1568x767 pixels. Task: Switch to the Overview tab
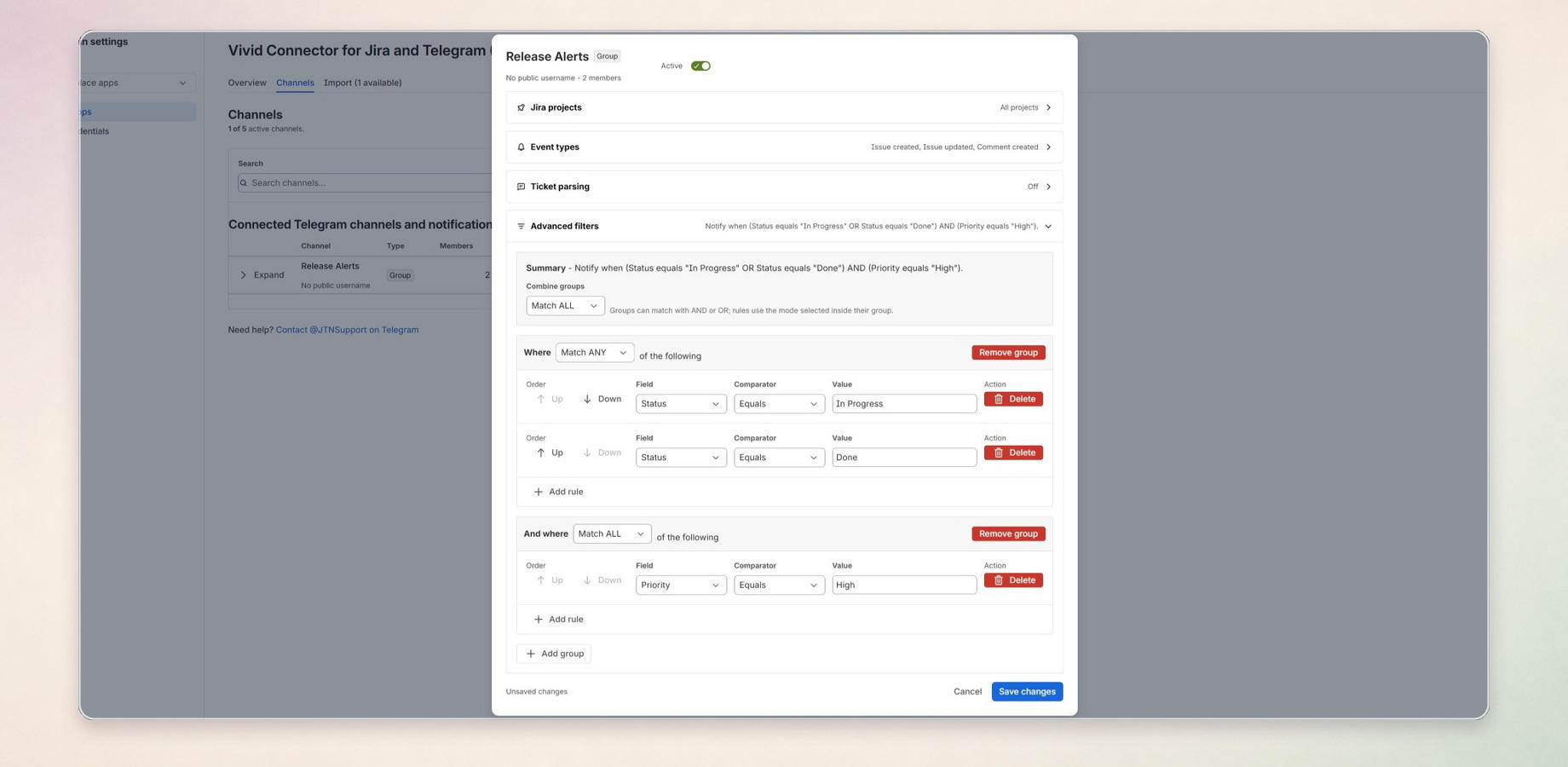click(247, 83)
